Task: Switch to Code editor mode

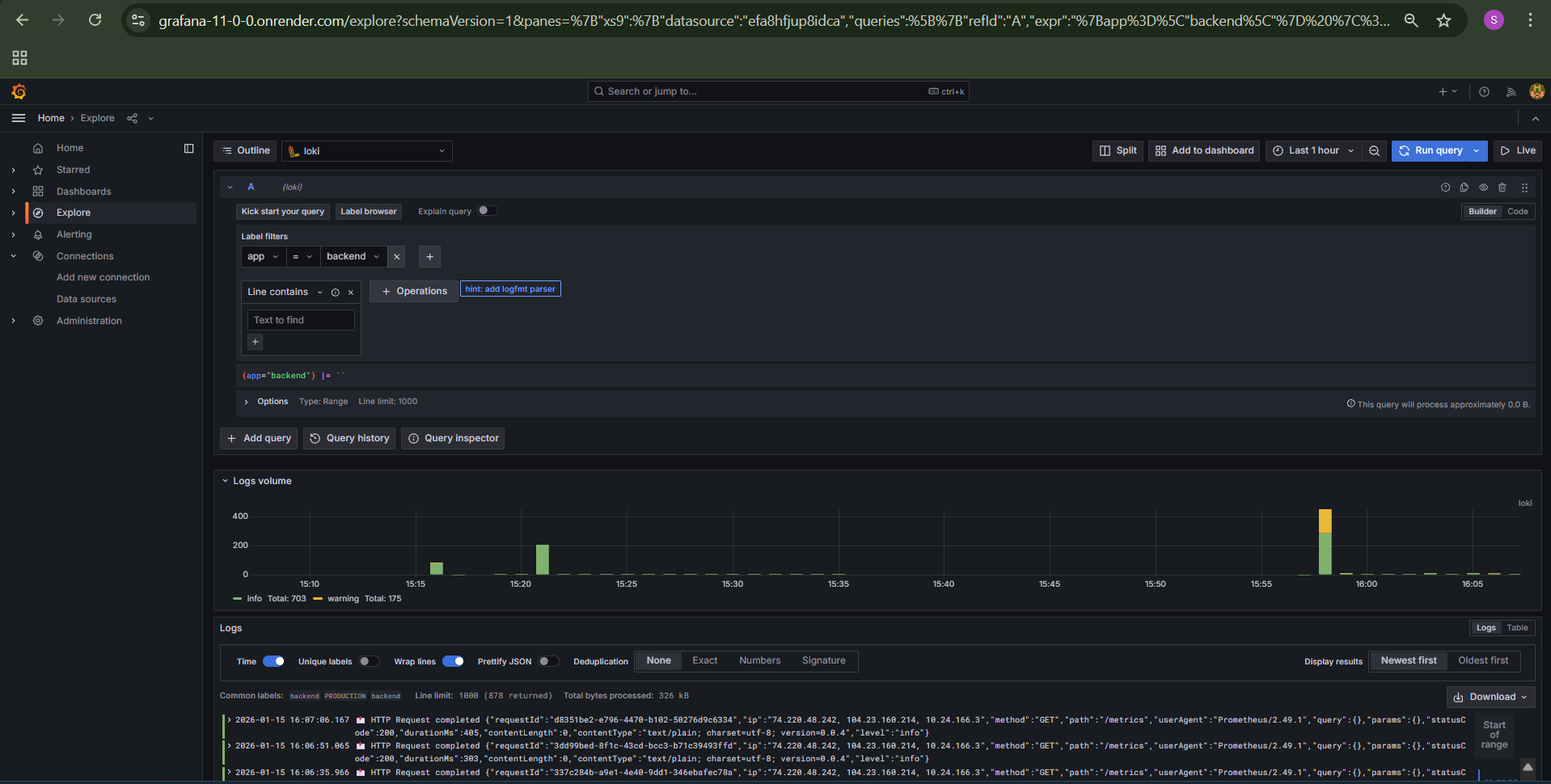Action: 1517,211
